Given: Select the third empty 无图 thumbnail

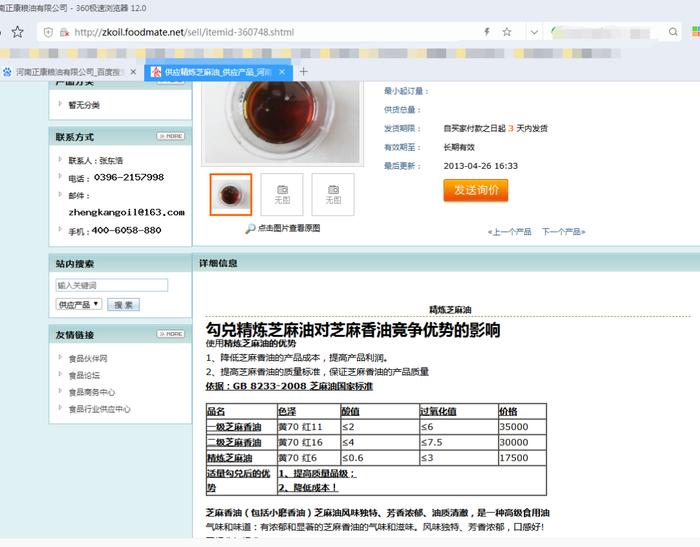Looking at the screenshot, I should 333,195.
